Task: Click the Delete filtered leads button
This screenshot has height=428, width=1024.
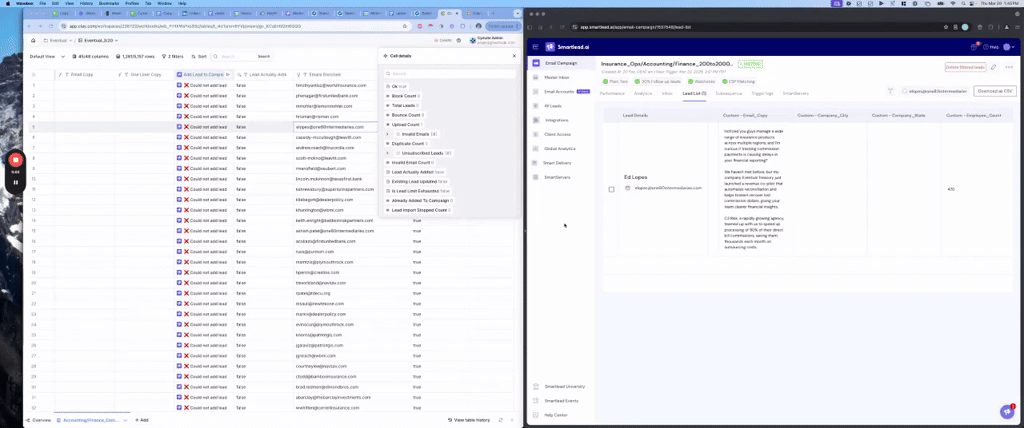Action: [965, 67]
